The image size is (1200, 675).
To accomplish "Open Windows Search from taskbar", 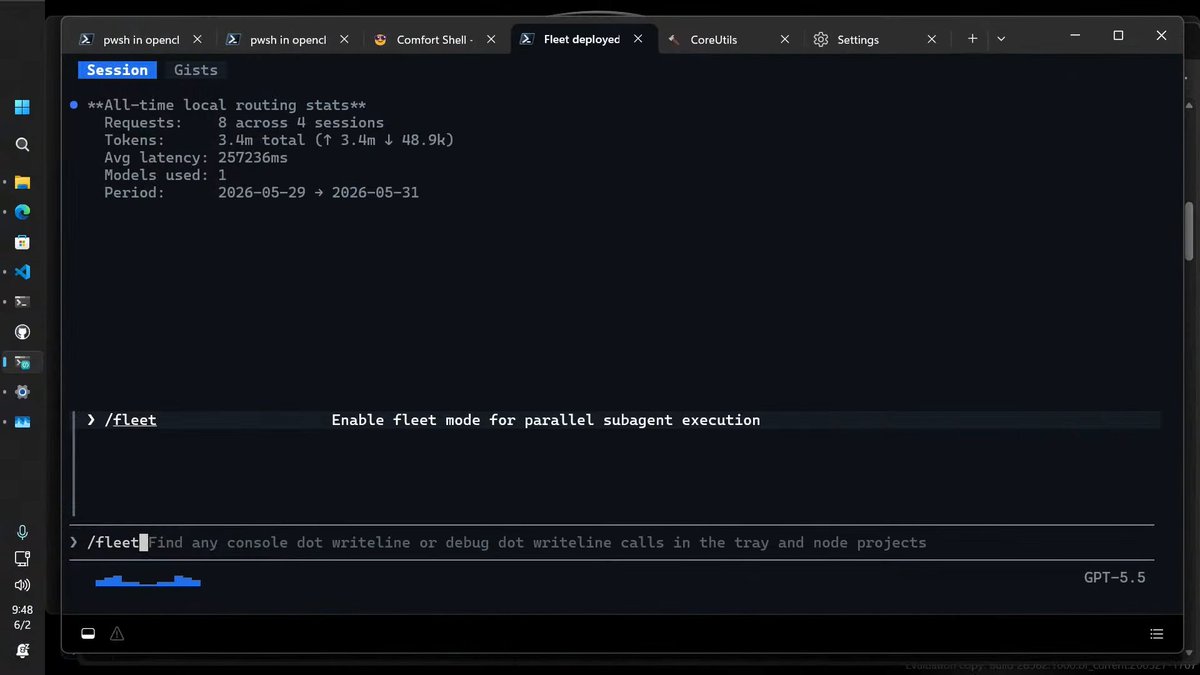I will (x=22, y=144).
